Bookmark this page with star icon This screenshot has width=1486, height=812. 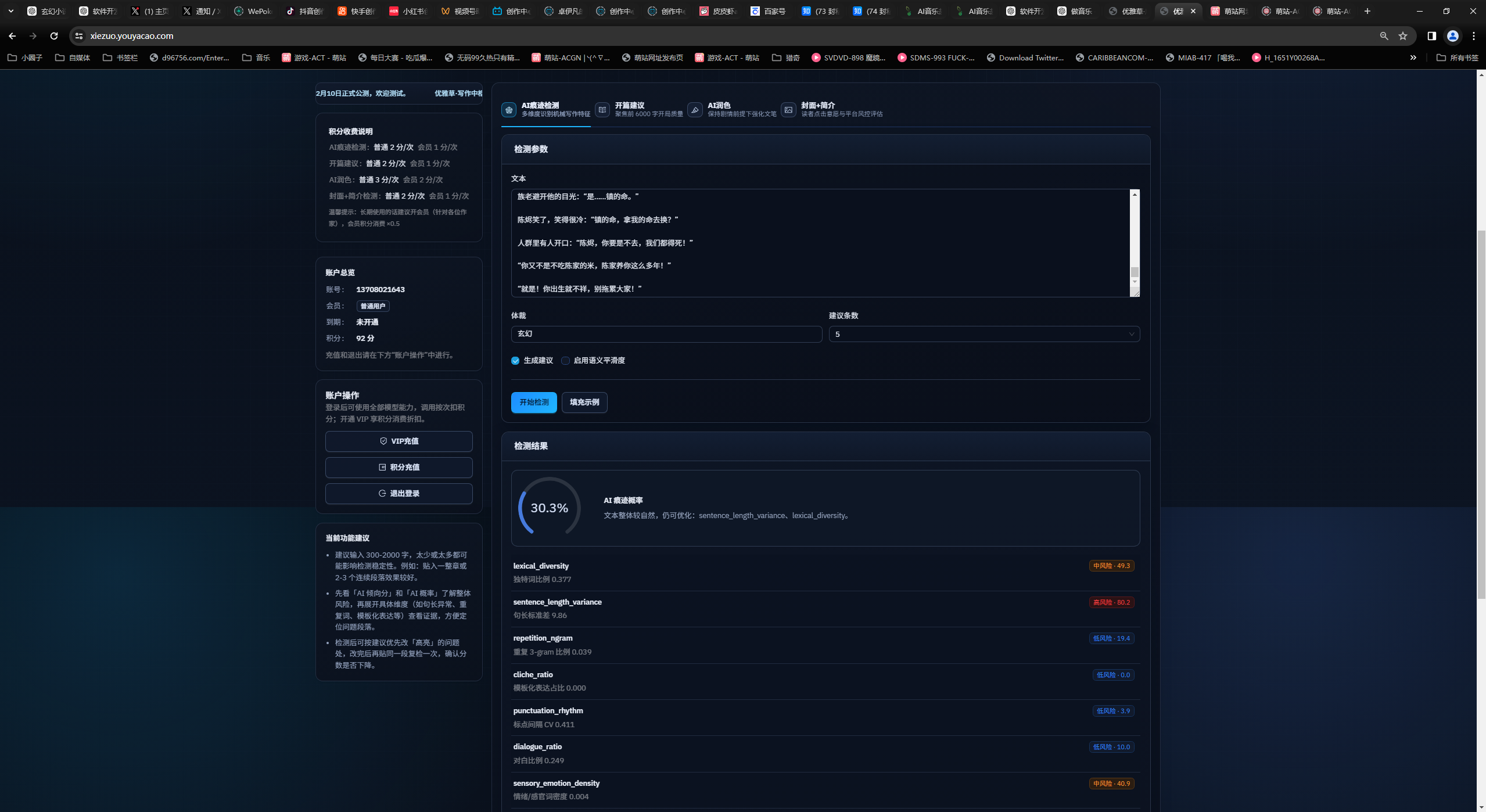1403,36
